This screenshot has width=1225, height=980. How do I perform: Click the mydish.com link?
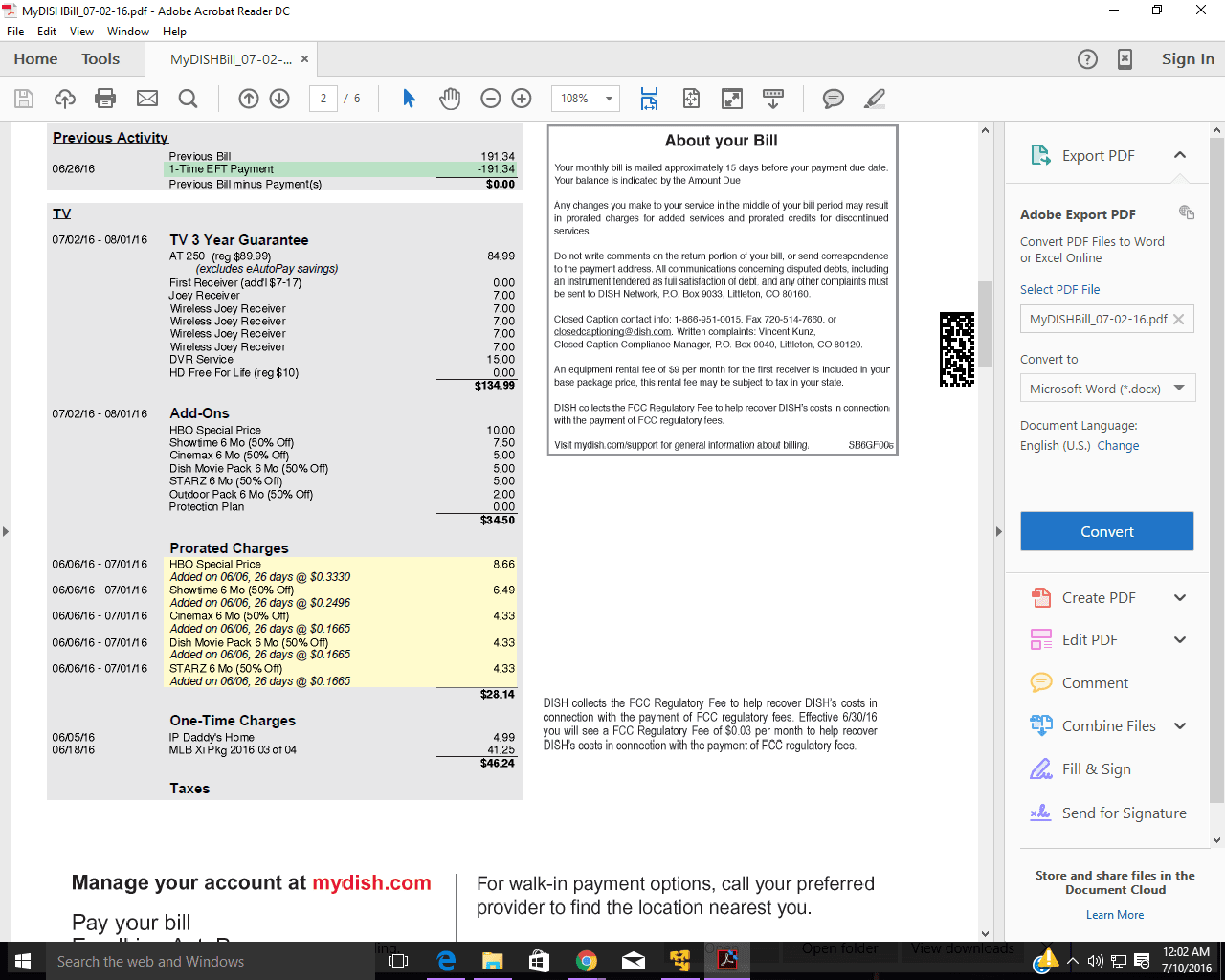pyautogui.click(x=371, y=882)
